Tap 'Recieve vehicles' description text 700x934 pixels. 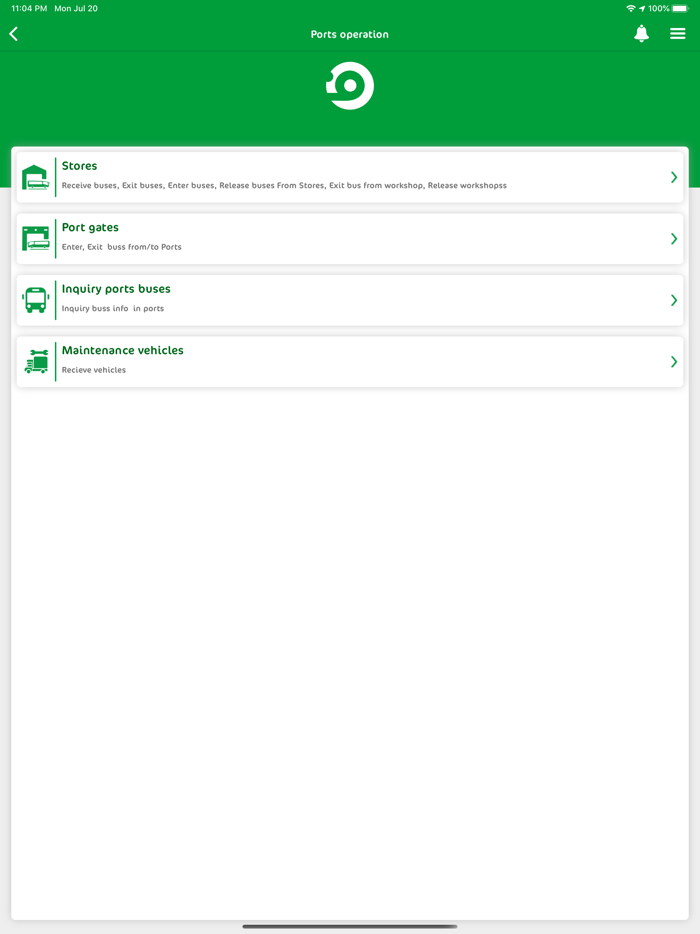[x=94, y=370]
